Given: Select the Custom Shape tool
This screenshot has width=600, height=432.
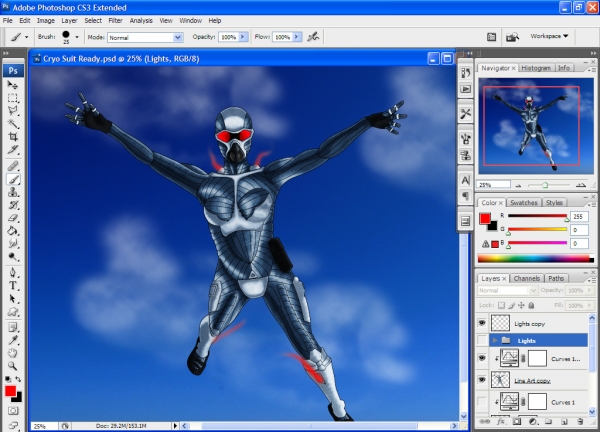Looking at the screenshot, I should click(x=13, y=311).
